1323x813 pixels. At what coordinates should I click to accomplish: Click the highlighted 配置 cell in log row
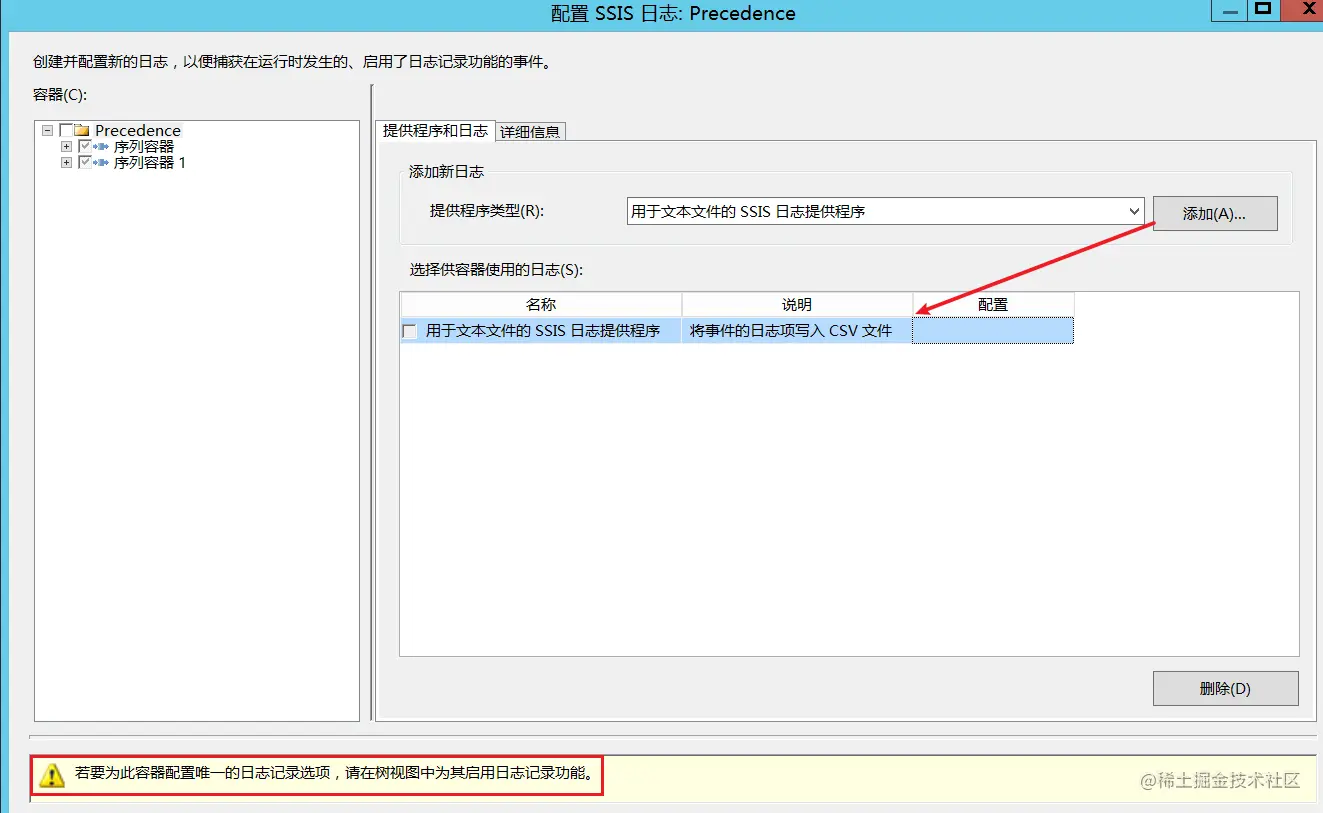pos(993,330)
